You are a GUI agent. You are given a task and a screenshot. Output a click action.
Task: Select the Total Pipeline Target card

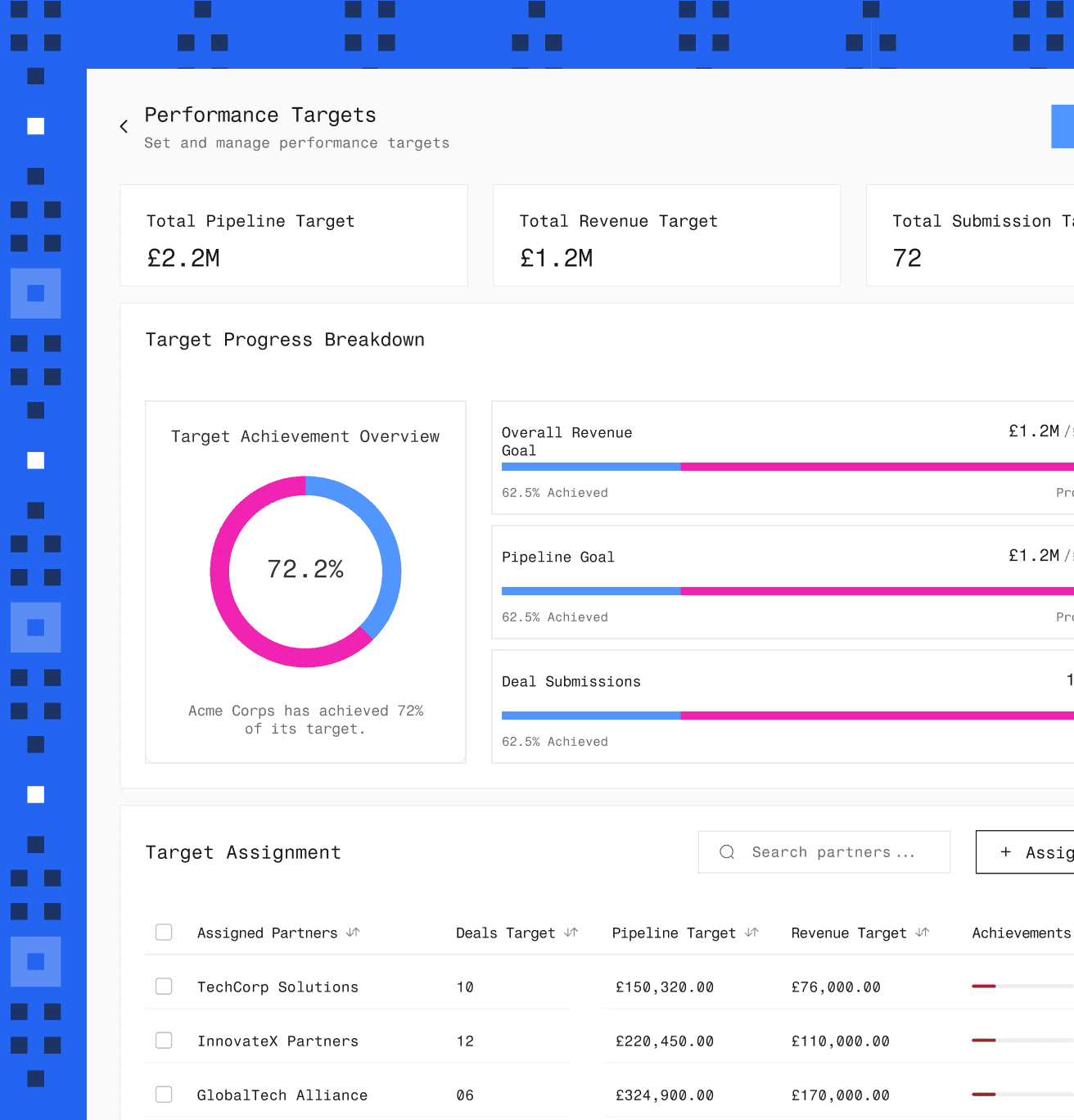click(293, 235)
